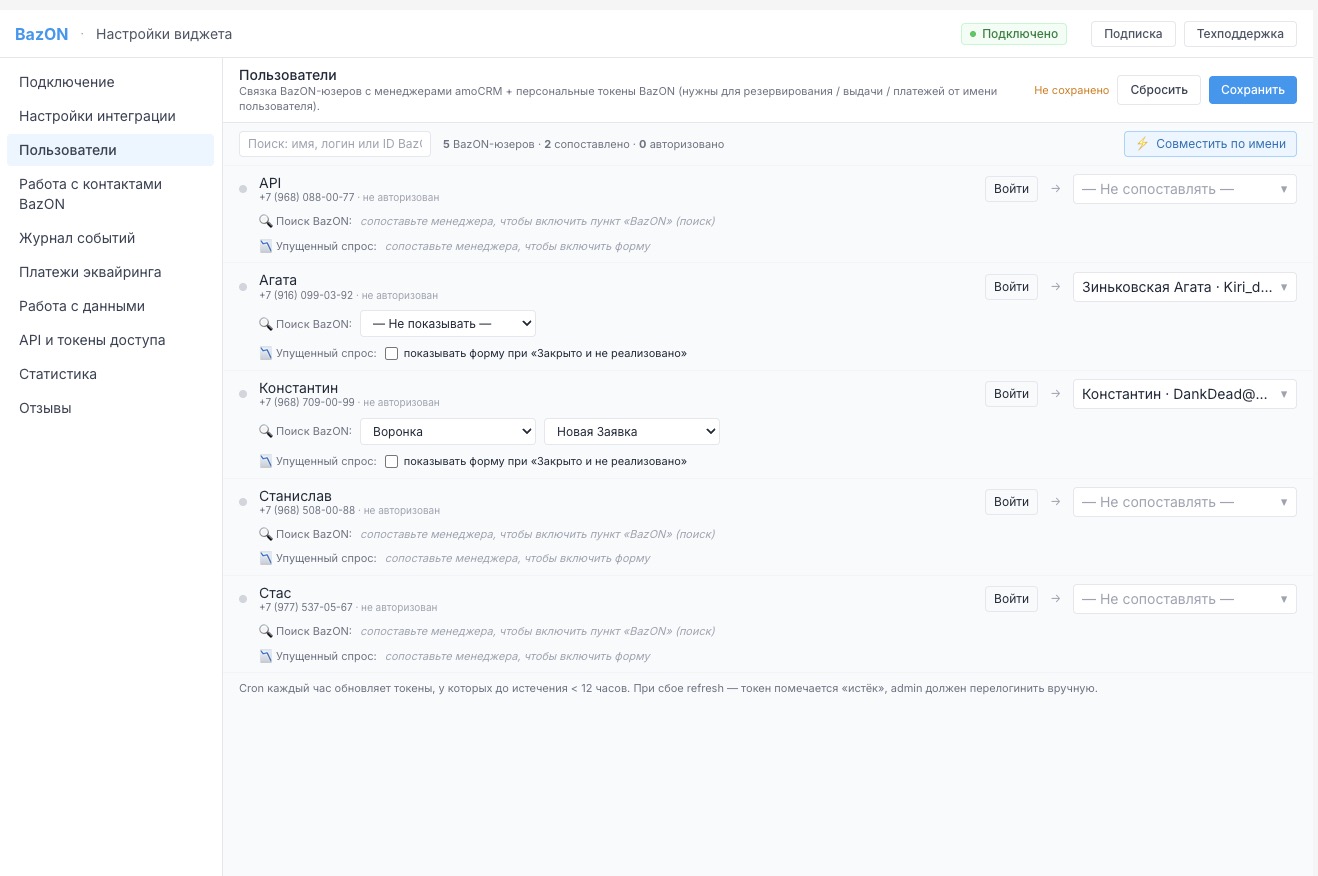
Task: Open Агата's Поиск BazON 'Не показывать' dropdown
Action: click(x=448, y=324)
